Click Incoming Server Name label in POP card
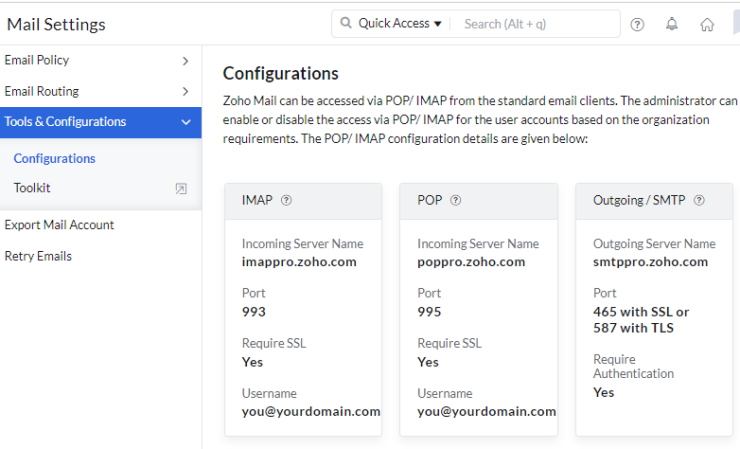The image size is (740, 449). pyautogui.click(x=478, y=244)
